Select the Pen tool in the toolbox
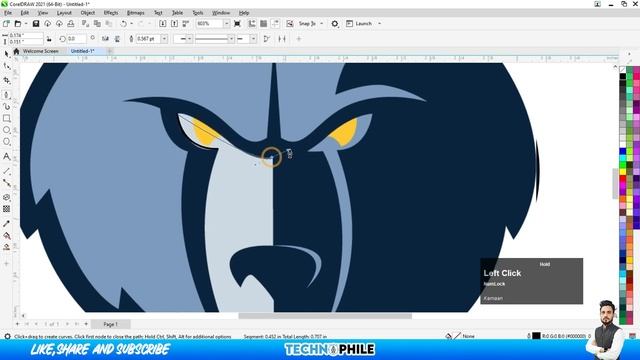 coord(7,95)
